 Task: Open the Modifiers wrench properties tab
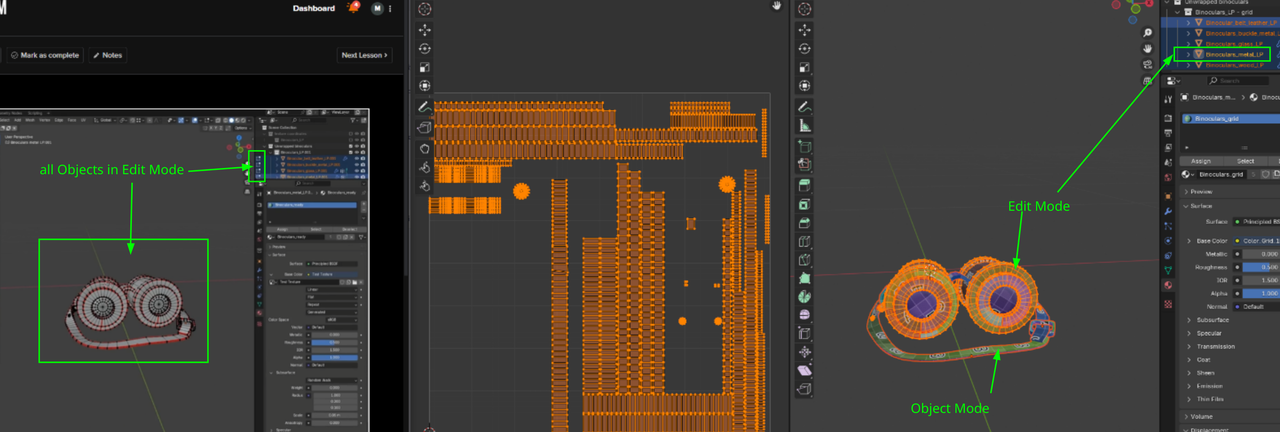coord(1168,212)
